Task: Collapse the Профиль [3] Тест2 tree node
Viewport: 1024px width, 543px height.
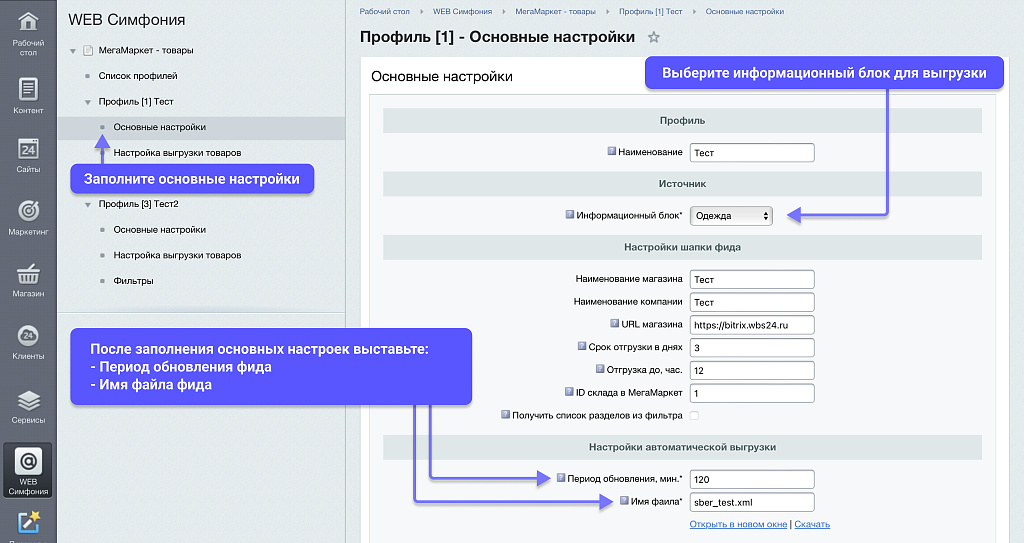Action: (87, 204)
